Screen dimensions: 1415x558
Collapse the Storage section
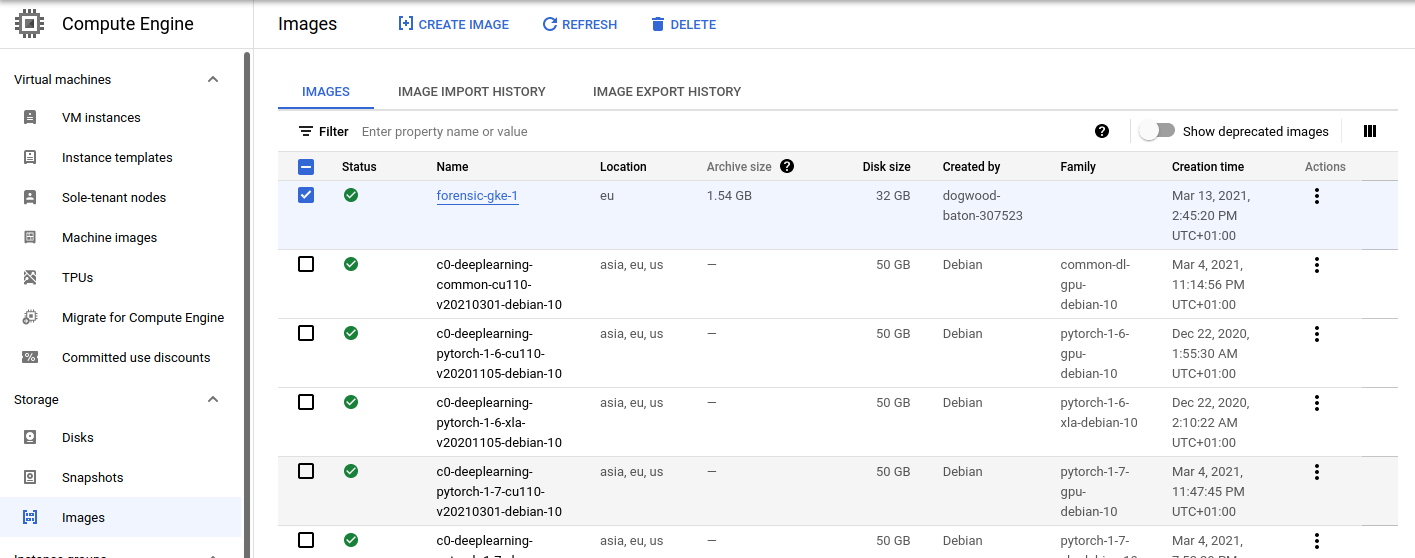[213, 399]
